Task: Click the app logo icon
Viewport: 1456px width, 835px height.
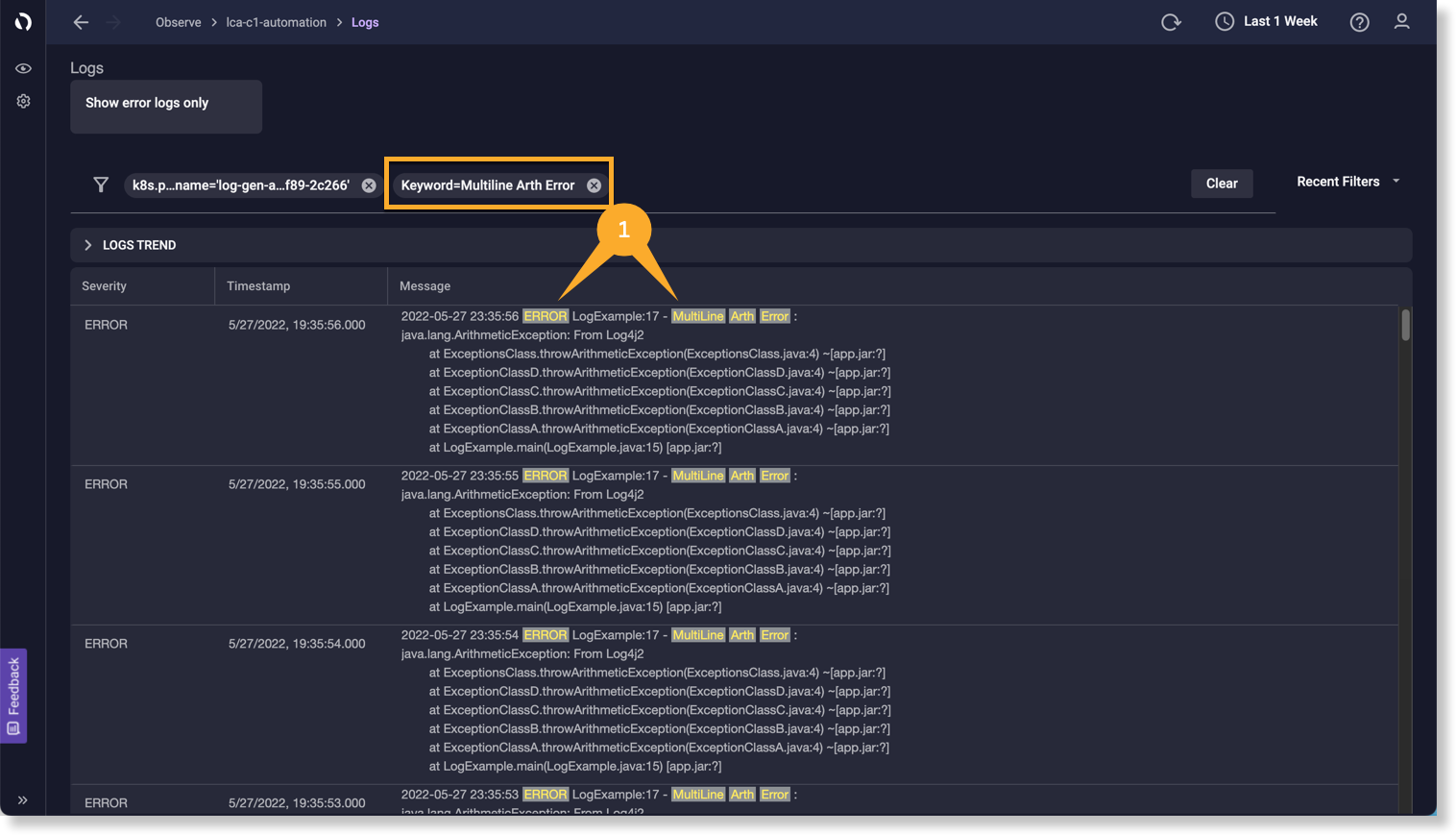Action: click(x=23, y=21)
